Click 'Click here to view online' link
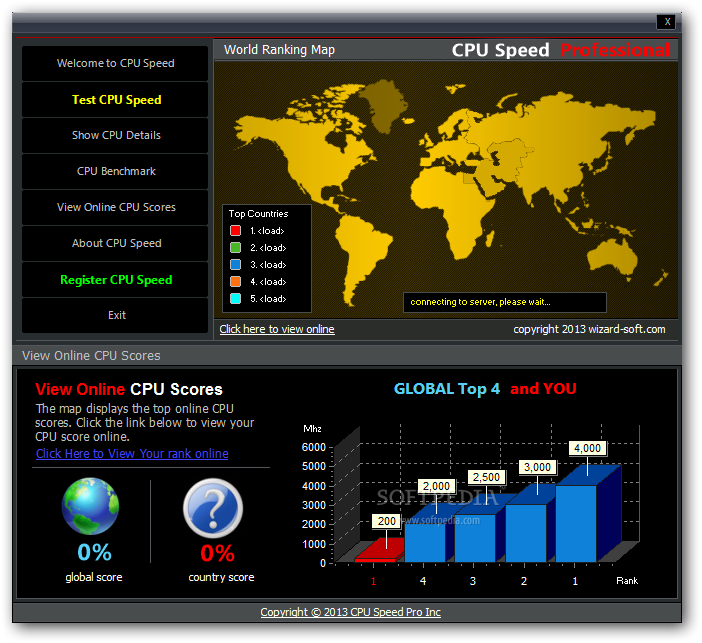This screenshot has height=643, width=702. pos(277,329)
